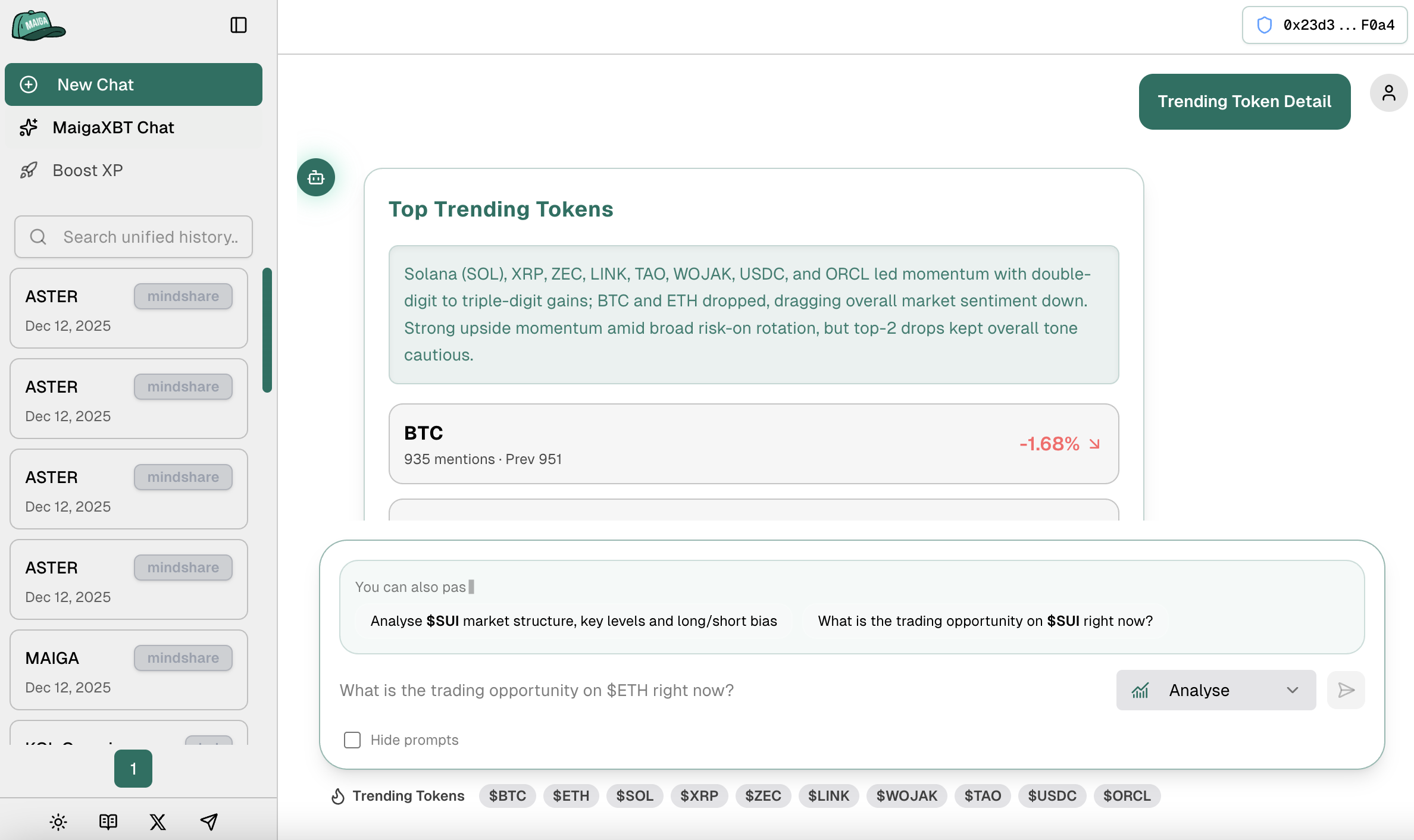Start a New Chat
This screenshot has height=840, width=1414.
pos(133,84)
